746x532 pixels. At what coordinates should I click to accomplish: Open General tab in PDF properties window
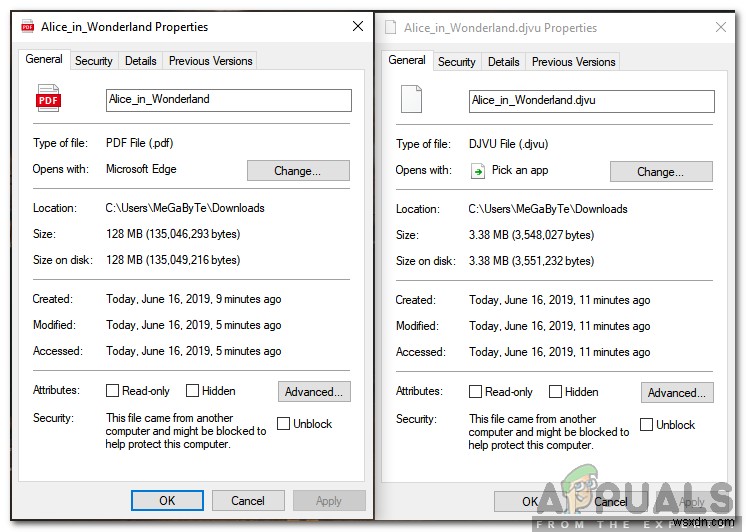point(44,59)
